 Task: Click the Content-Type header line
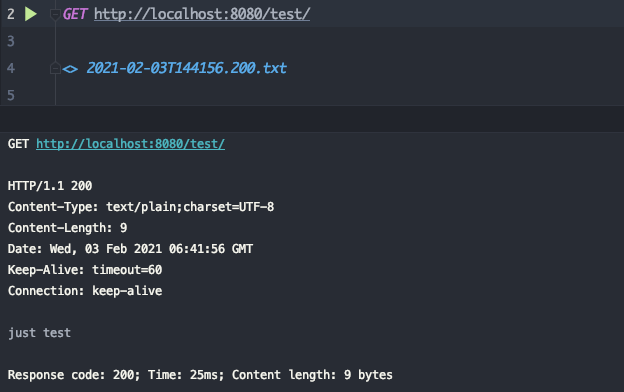pos(141,207)
